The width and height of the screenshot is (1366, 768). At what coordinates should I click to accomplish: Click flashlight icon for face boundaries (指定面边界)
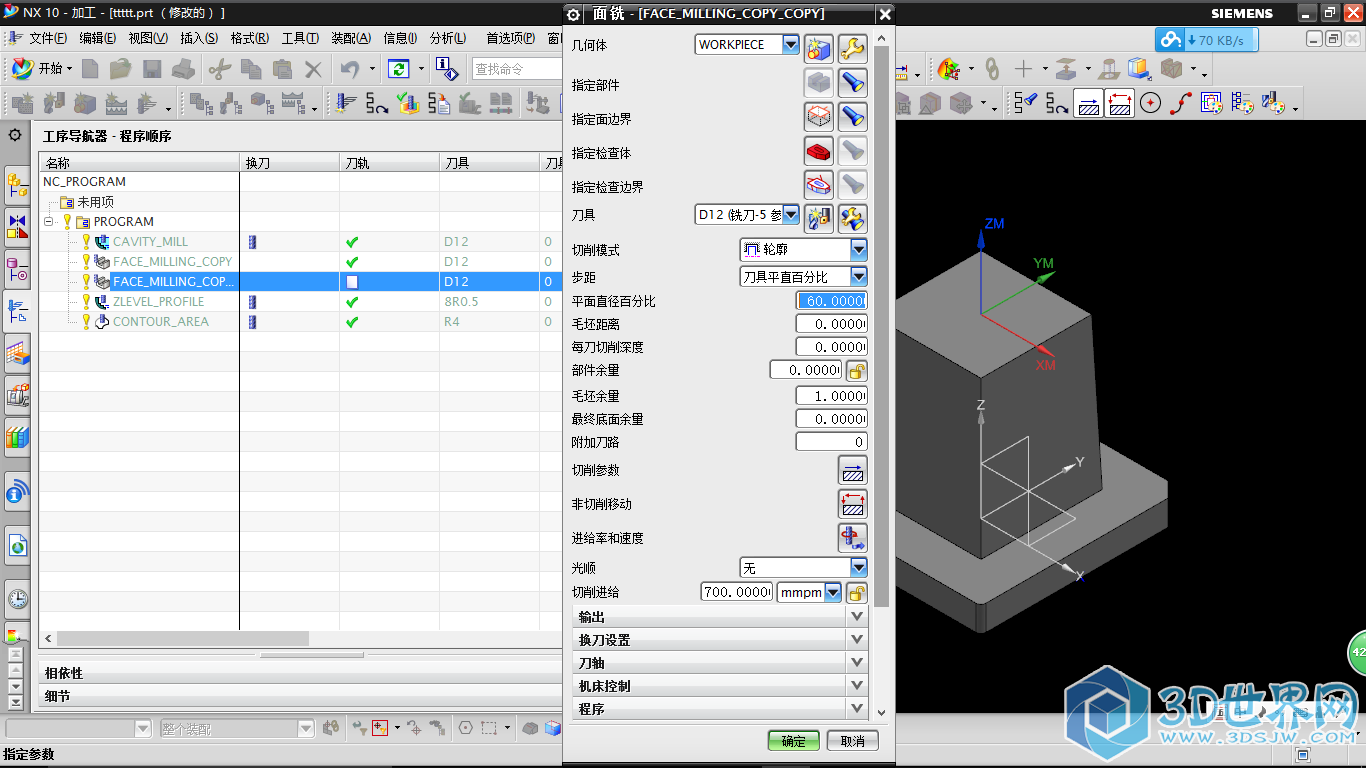852,117
